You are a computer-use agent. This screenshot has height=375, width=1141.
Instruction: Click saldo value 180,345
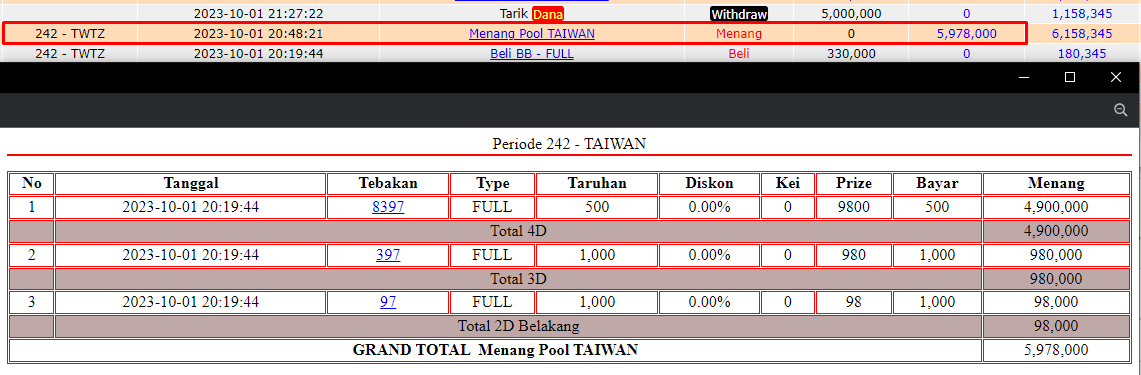coord(1082,54)
